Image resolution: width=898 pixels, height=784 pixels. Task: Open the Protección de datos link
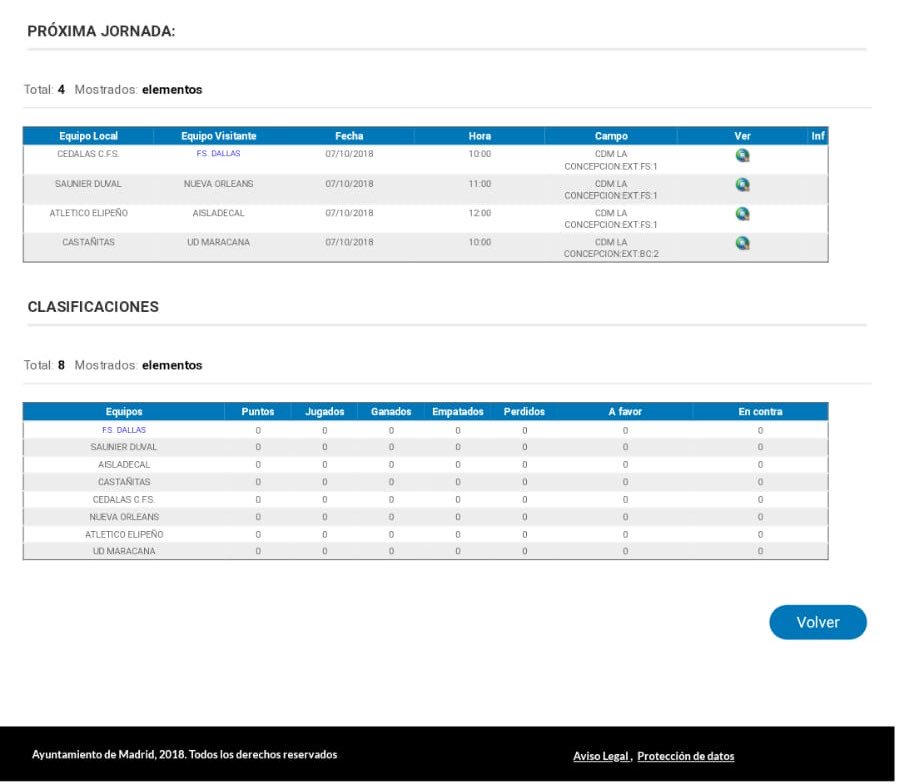(x=687, y=757)
